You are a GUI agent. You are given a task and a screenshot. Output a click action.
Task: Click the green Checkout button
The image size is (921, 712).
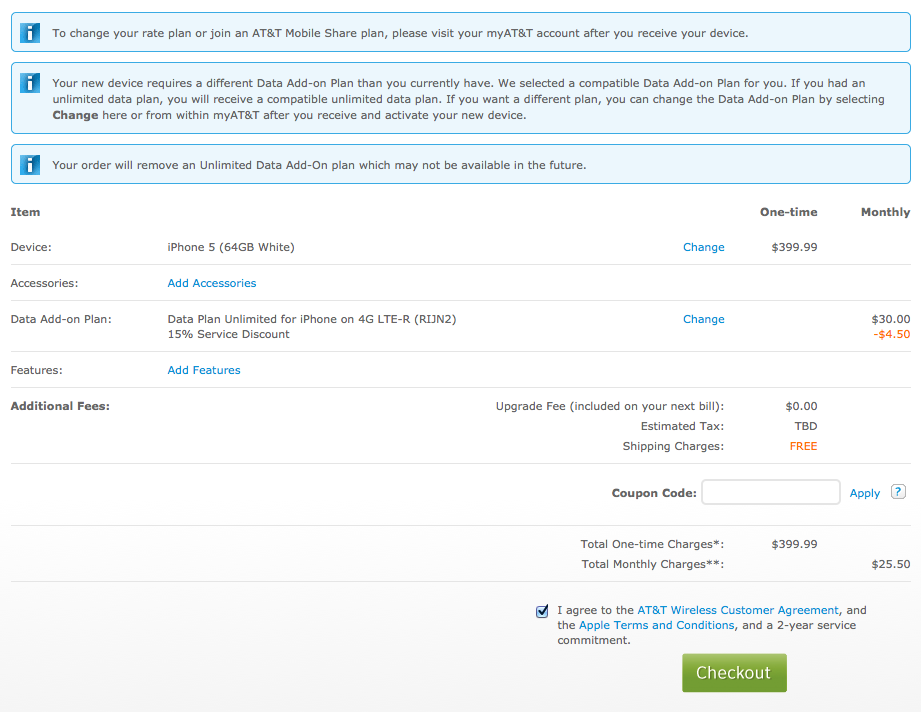tap(734, 673)
